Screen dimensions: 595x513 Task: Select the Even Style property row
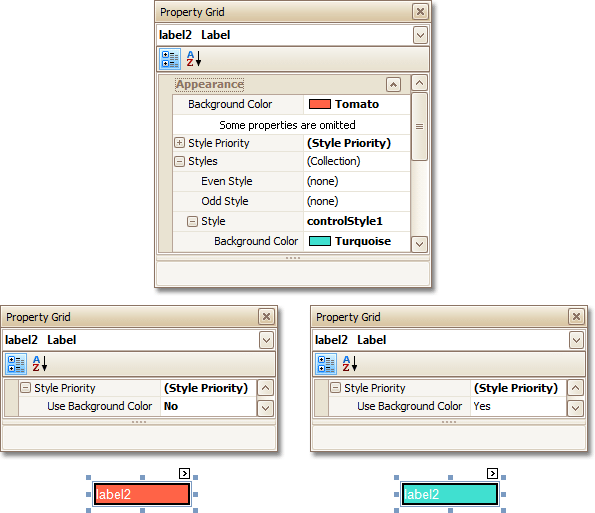291,181
